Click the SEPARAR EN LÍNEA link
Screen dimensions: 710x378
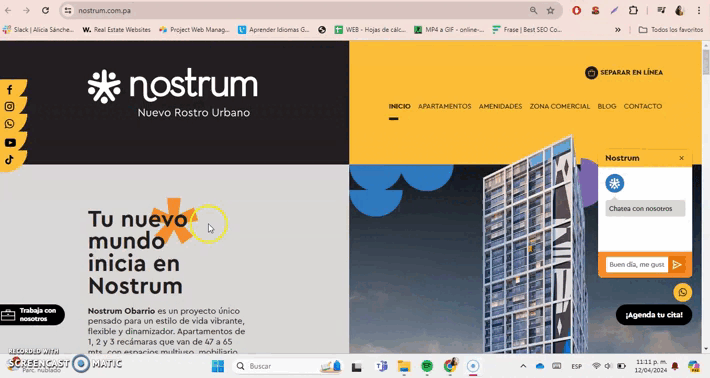(x=631, y=72)
